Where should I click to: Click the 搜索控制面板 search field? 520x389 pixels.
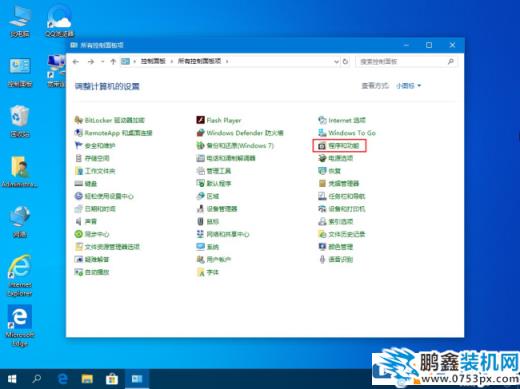[x=406, y=61]
